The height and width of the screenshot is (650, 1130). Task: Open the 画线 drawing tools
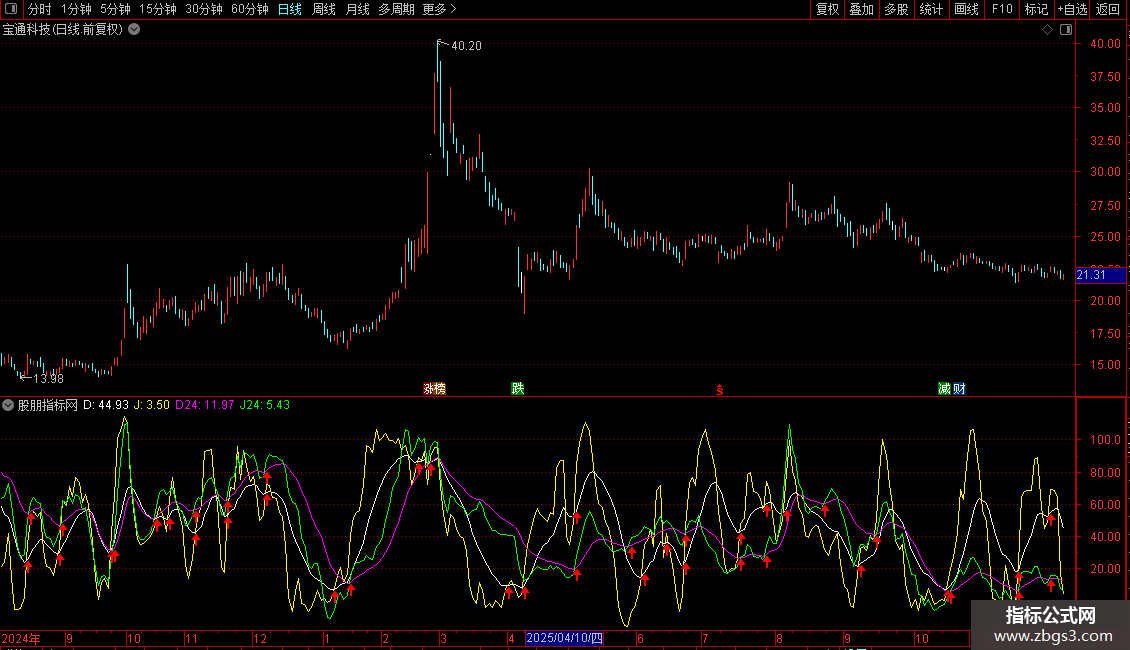(x=966, y=9)
